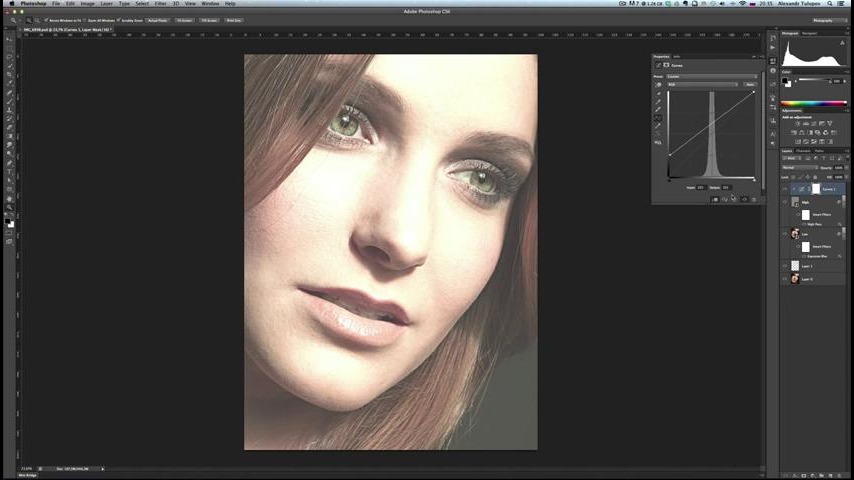Choose the Zoom Out mode in options bar
This screenshot has height=480, width=854.
tap(36, 20)
